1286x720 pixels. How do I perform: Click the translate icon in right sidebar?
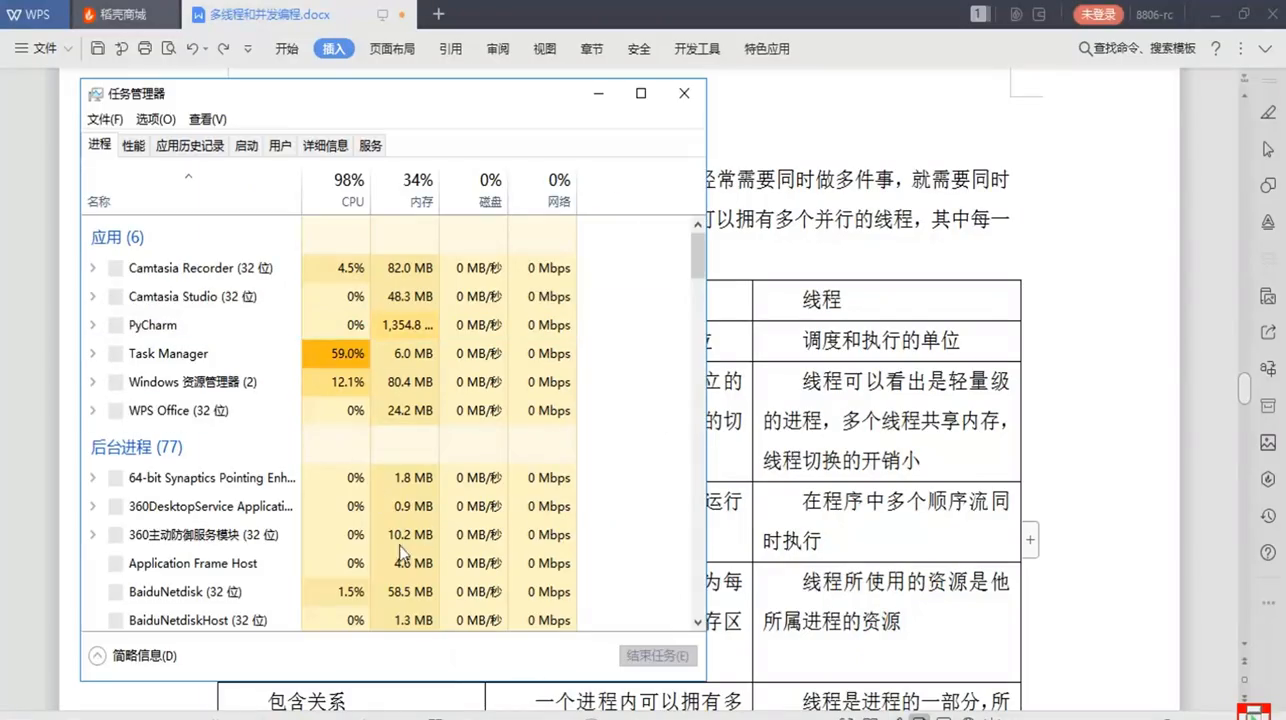pos(1268,369)
